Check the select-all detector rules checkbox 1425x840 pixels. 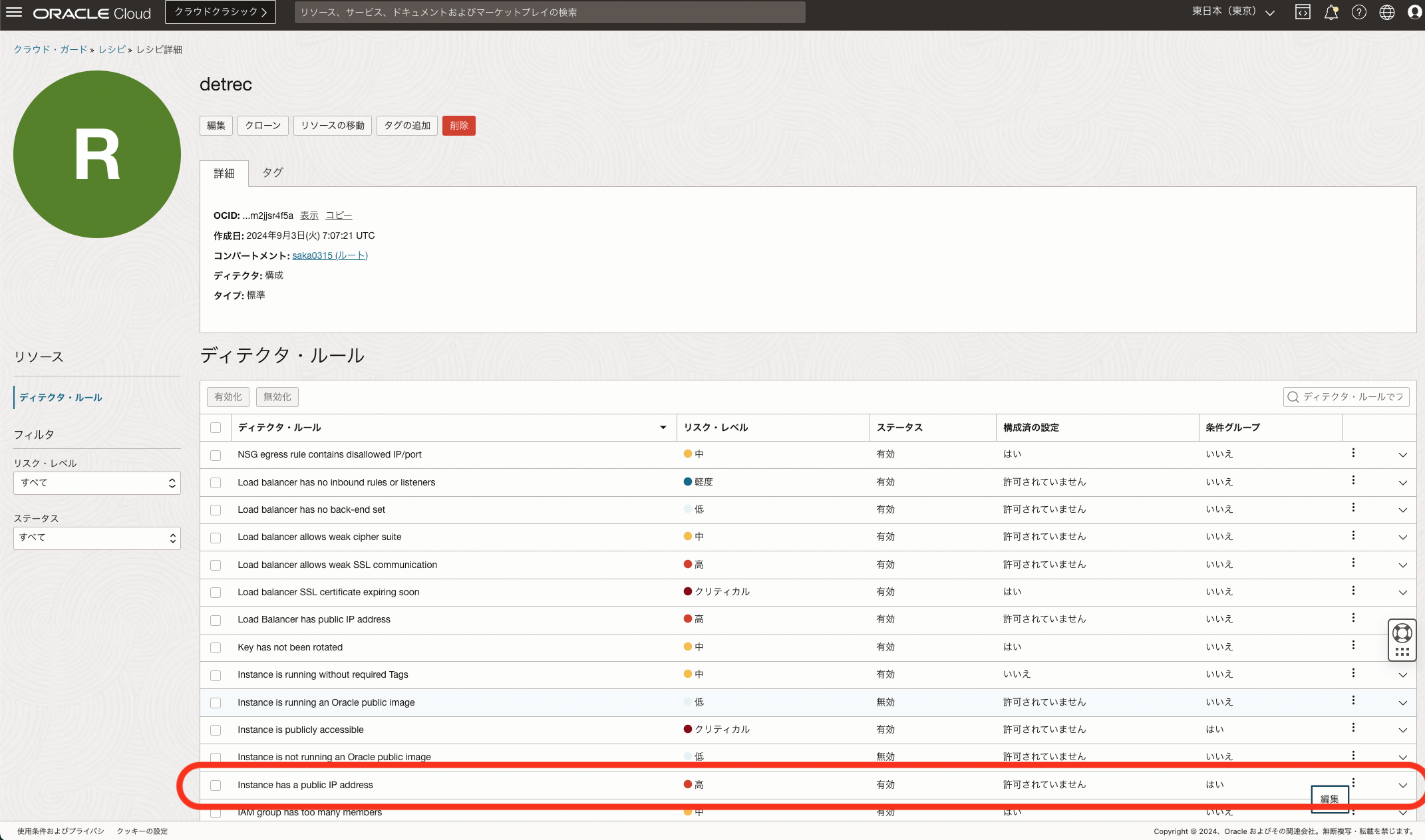click(215, 427)
